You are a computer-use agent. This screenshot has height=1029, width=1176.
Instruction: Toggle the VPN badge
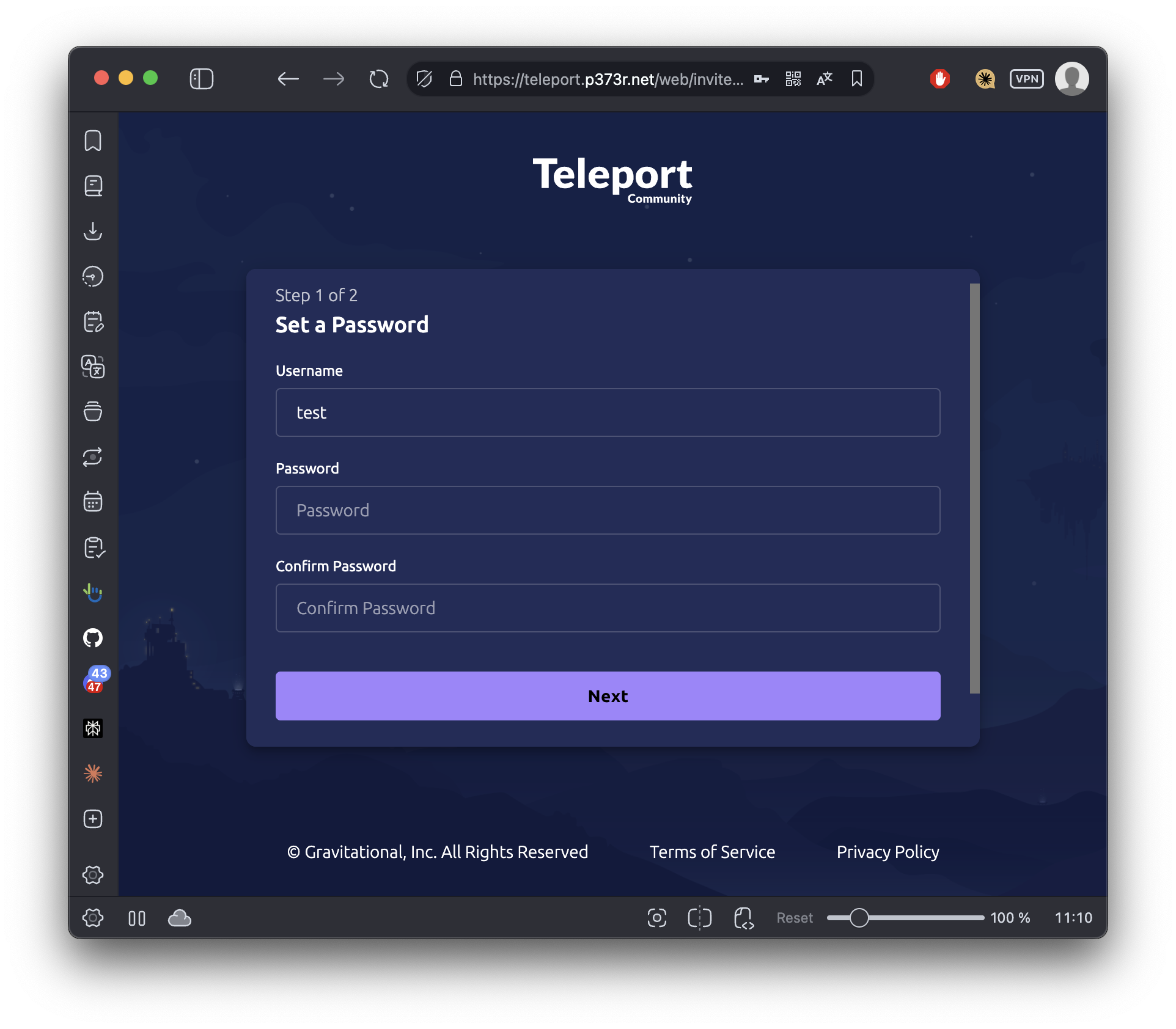[1027, 79]
